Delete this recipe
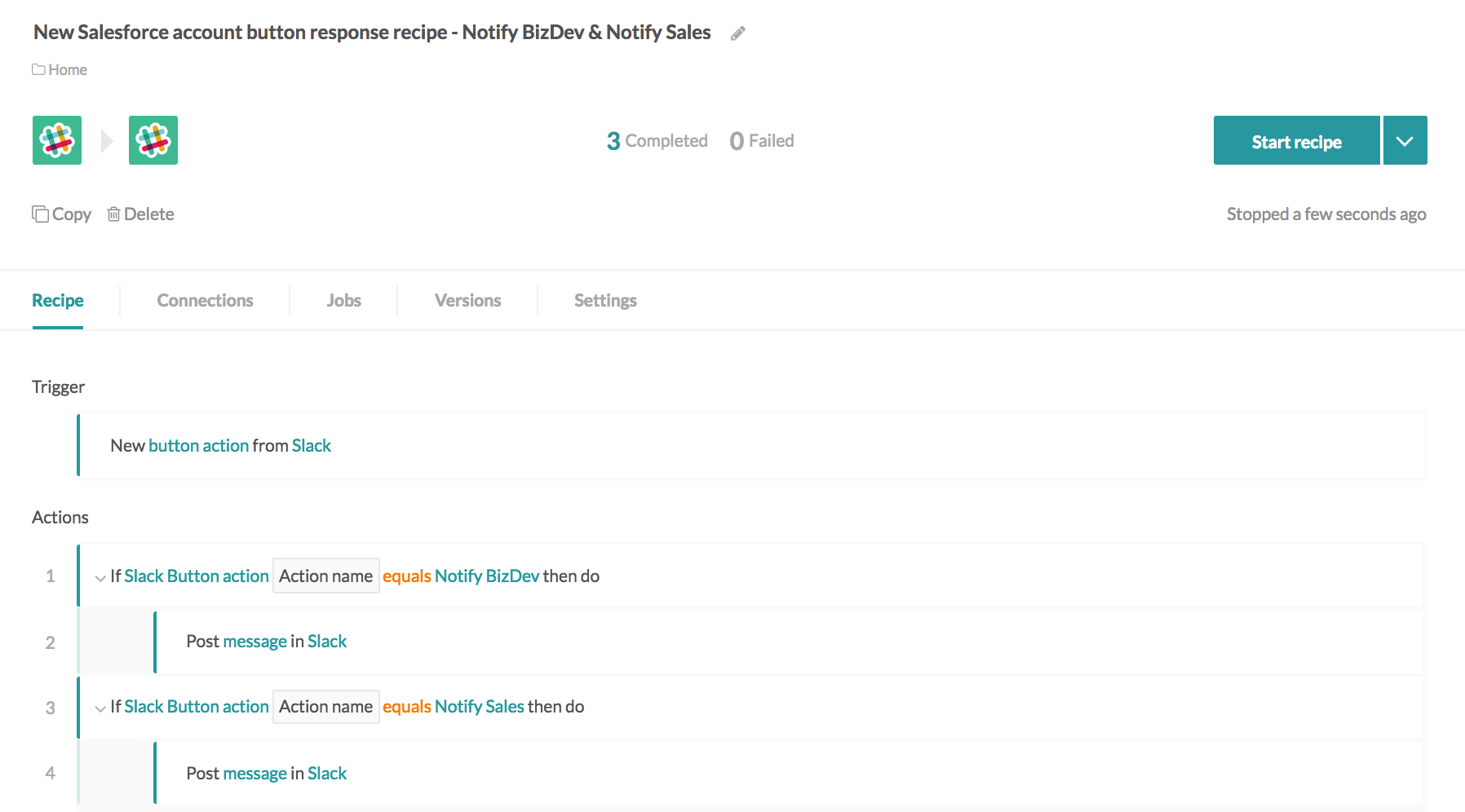 click(141, 214)
